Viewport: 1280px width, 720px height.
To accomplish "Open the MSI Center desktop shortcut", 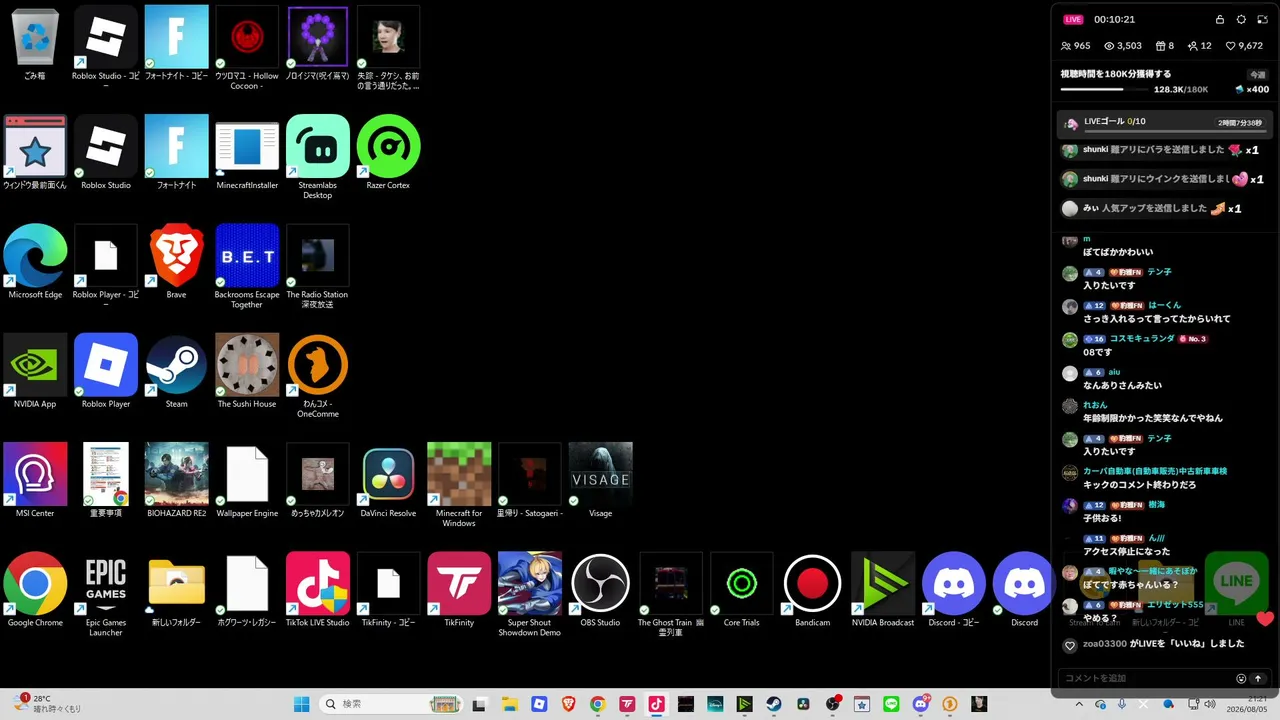I will (35, 481).
